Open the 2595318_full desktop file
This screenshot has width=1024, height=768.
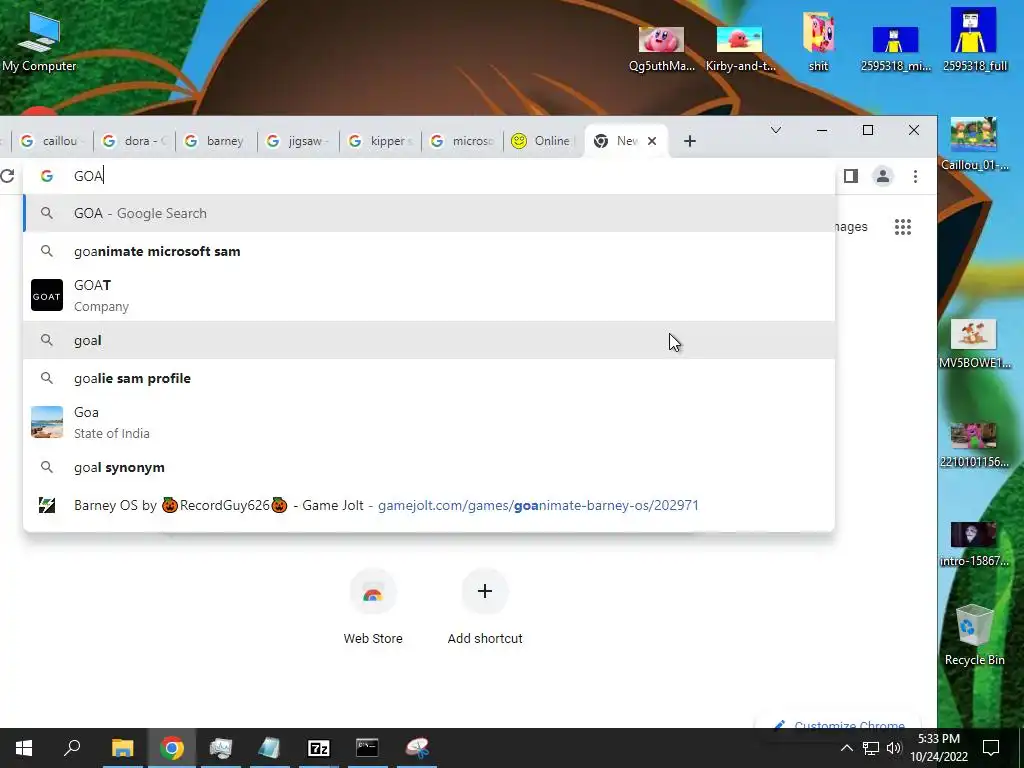tap(974, 40)
